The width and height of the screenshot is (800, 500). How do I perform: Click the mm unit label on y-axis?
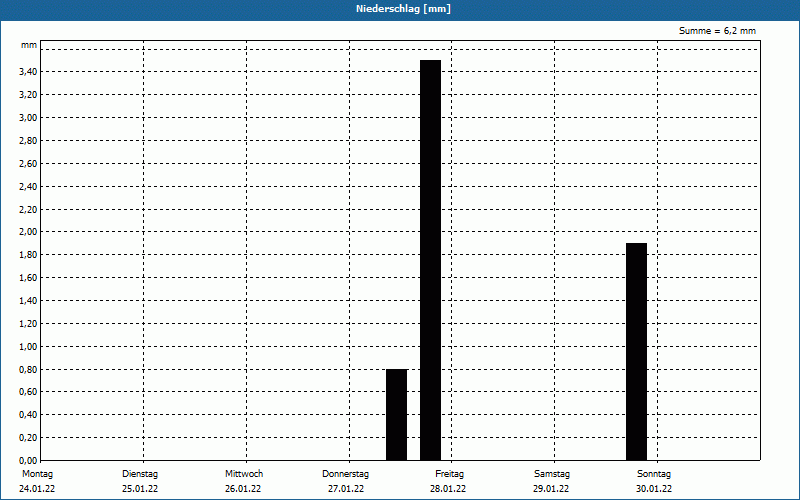29,45
